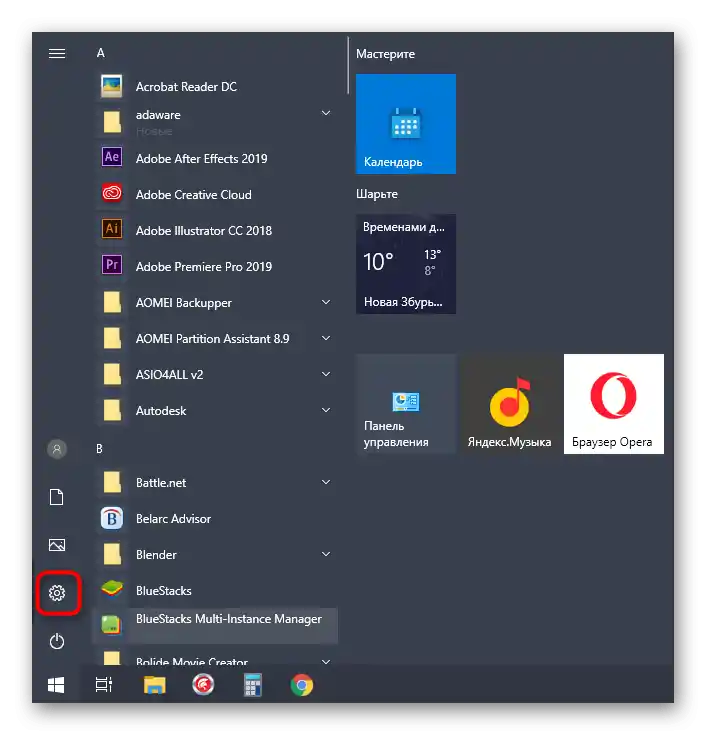Open the Pictures folder icon in sidebar
The image size is (706, 735).
(57, 545)
